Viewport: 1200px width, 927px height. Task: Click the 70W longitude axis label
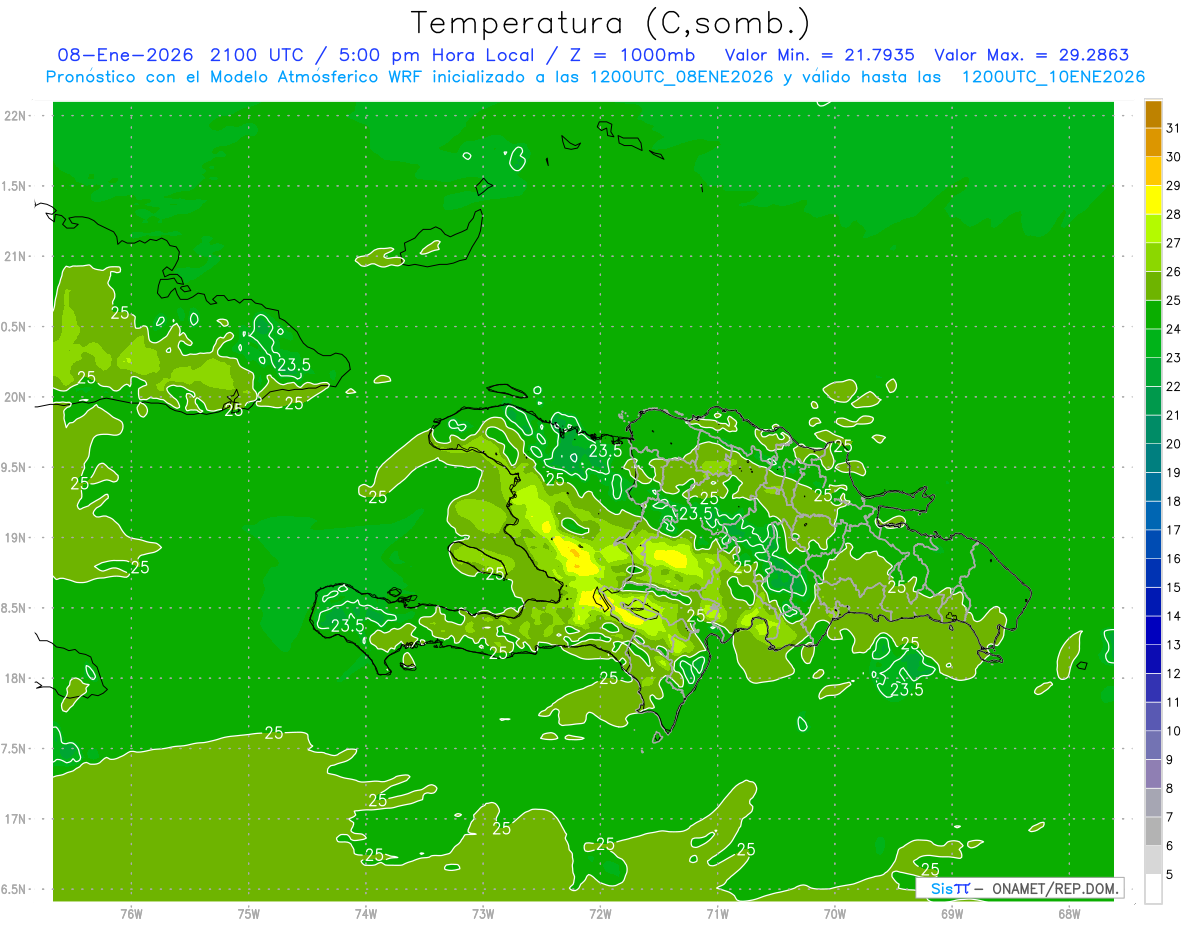point(835,914)
